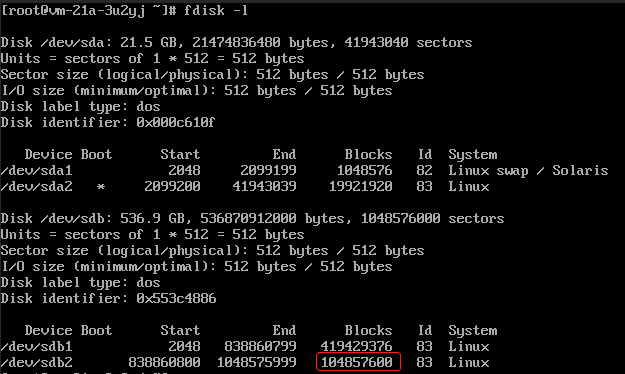Click the first table's Blocks column header
The image size is (625, 374).
(x=368, y=154)
